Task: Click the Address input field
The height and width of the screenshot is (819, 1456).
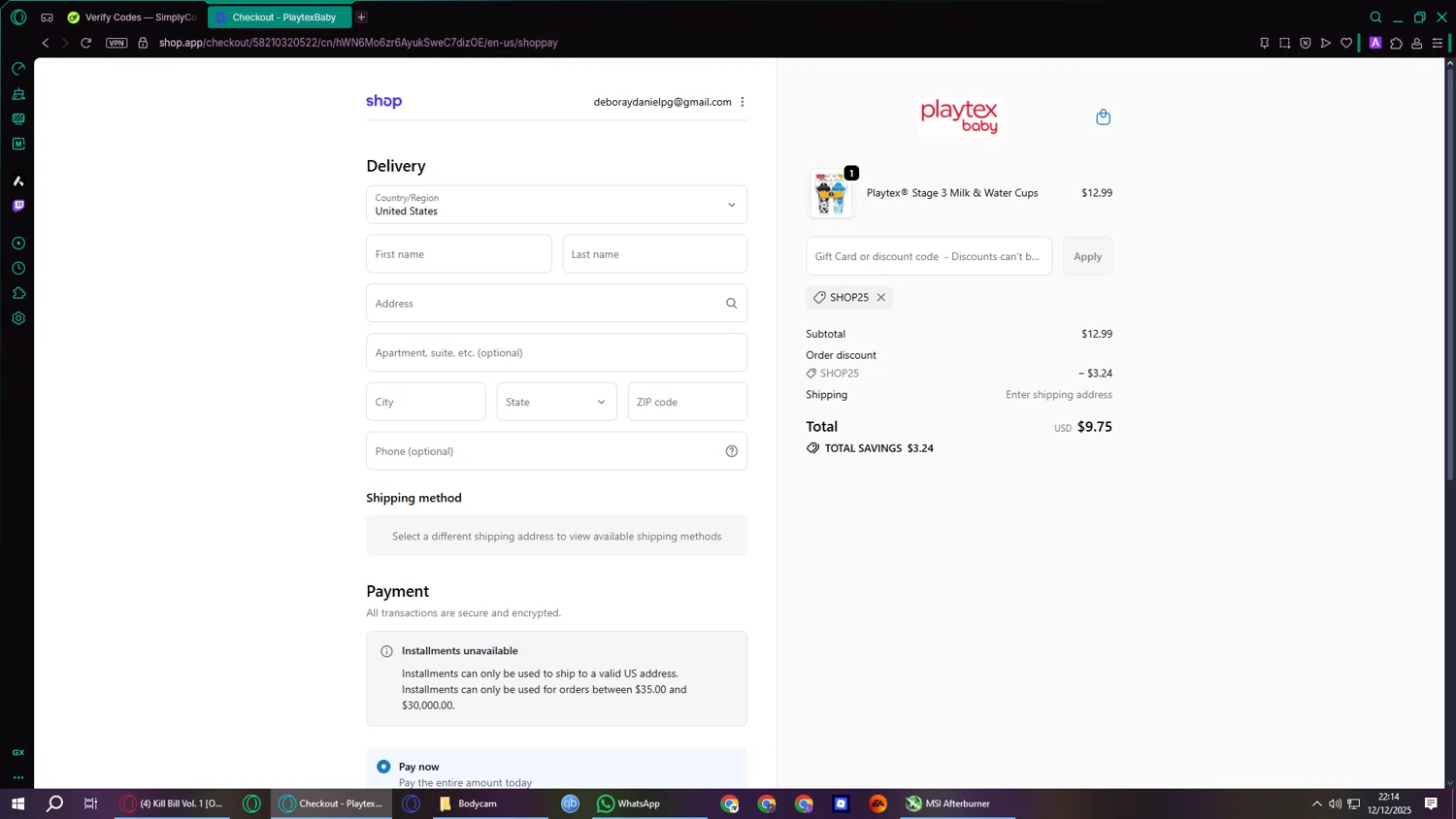Action: pyautogui.click(x=556, y=304)
